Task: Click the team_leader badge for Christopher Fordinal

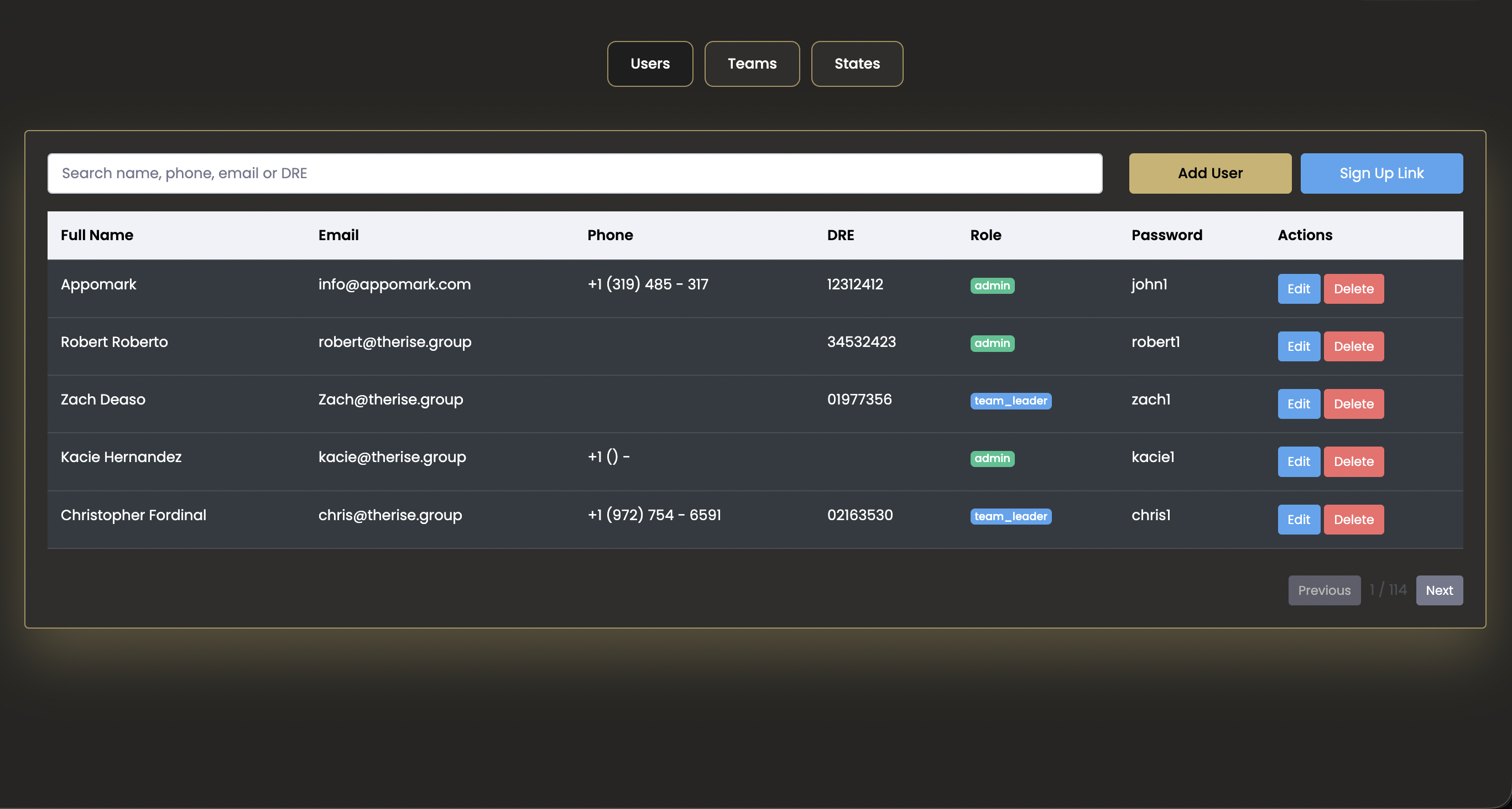Action: point(1011,516)
